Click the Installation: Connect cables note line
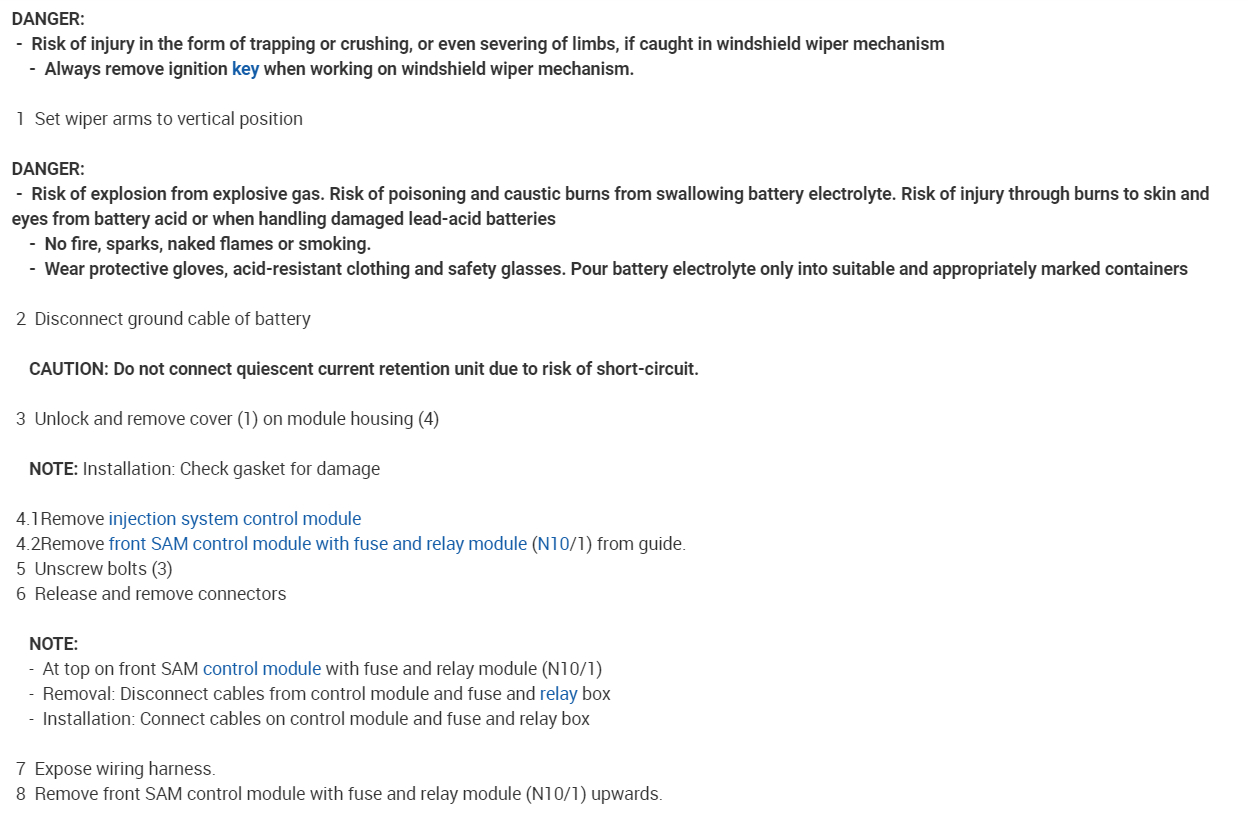The height and width of the screenshot is (816, 1248). 315,719
